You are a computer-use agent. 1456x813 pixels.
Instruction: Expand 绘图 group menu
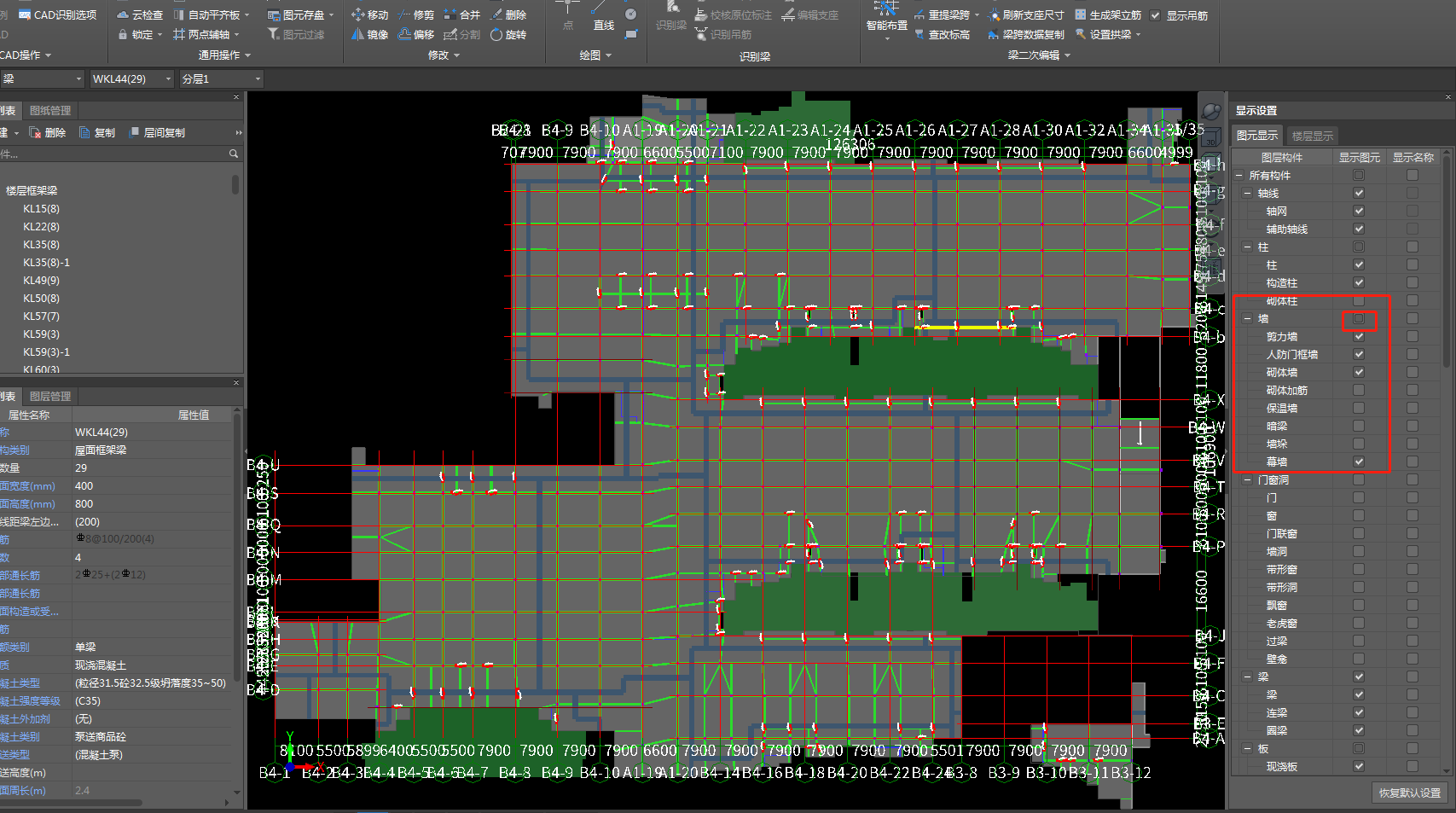[x=595, y=55]
